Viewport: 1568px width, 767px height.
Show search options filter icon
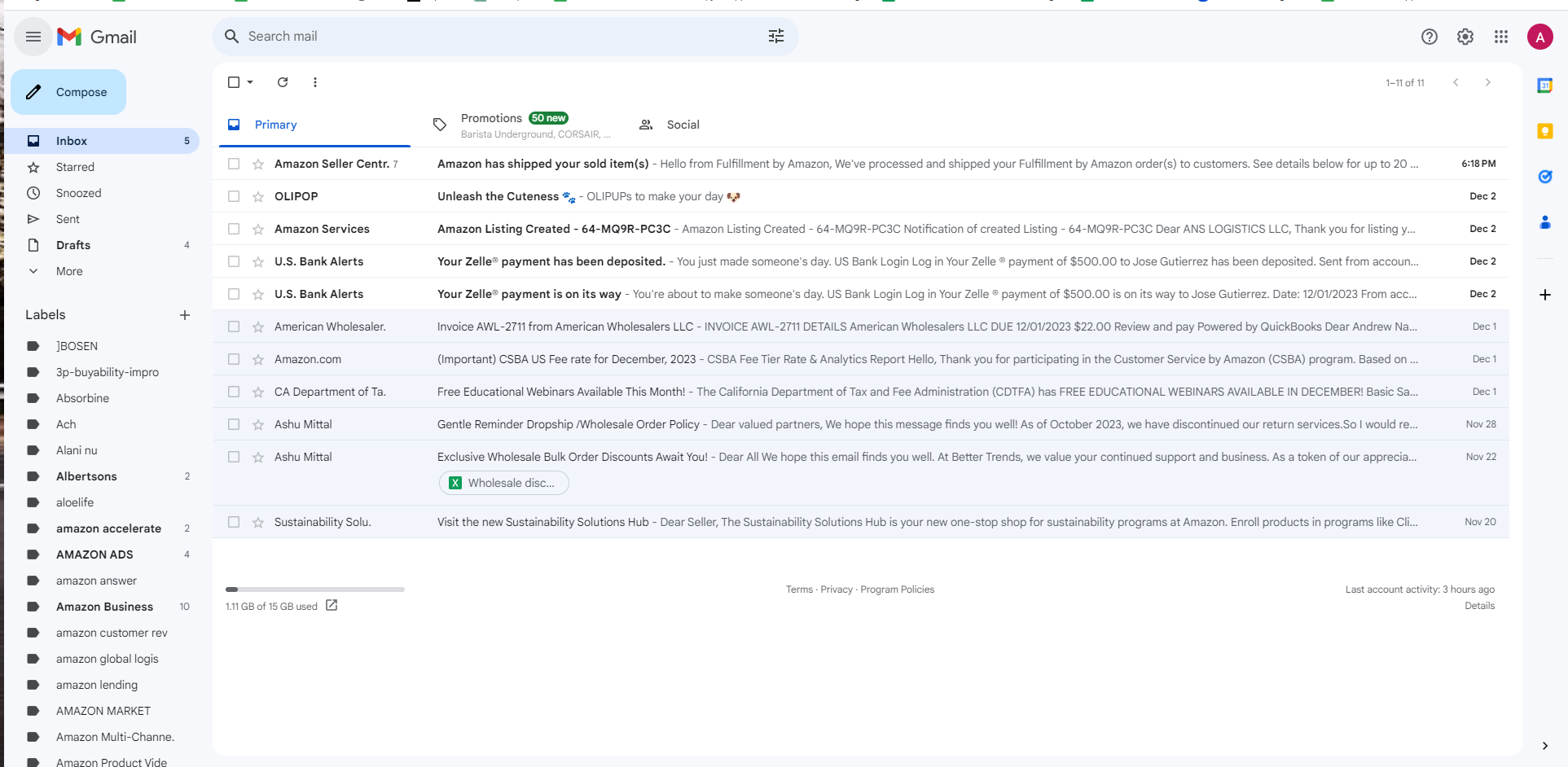(776, 36)
